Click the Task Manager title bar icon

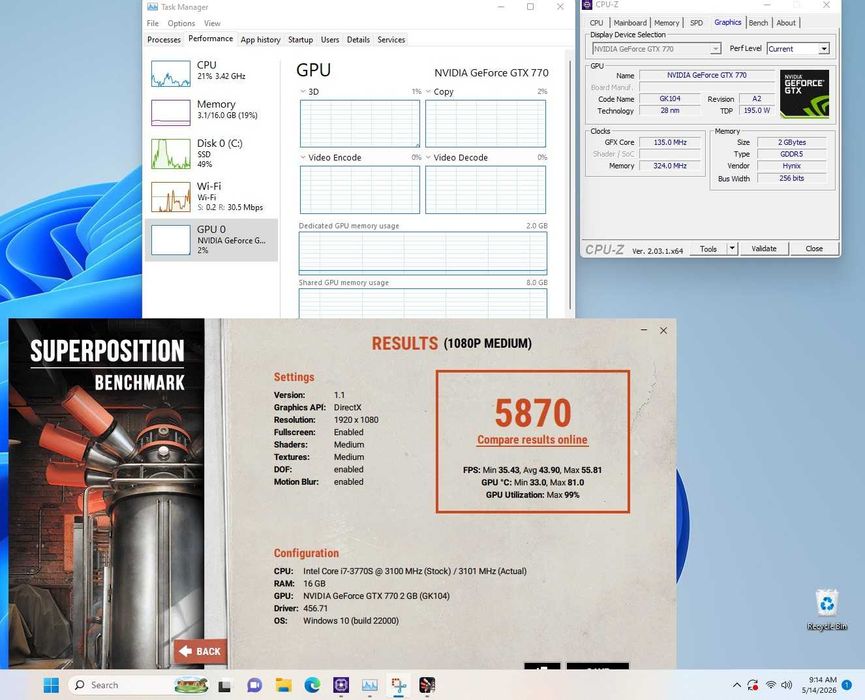click(152, 7)
